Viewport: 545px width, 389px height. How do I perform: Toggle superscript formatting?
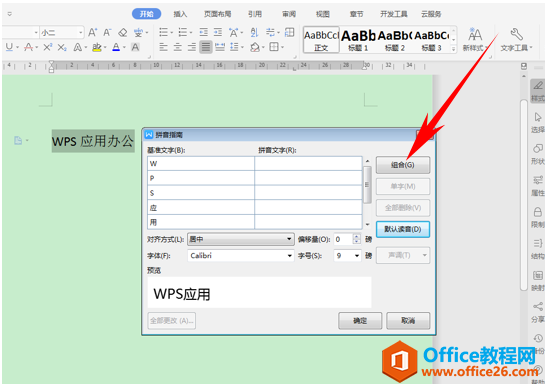click(48, 47)
